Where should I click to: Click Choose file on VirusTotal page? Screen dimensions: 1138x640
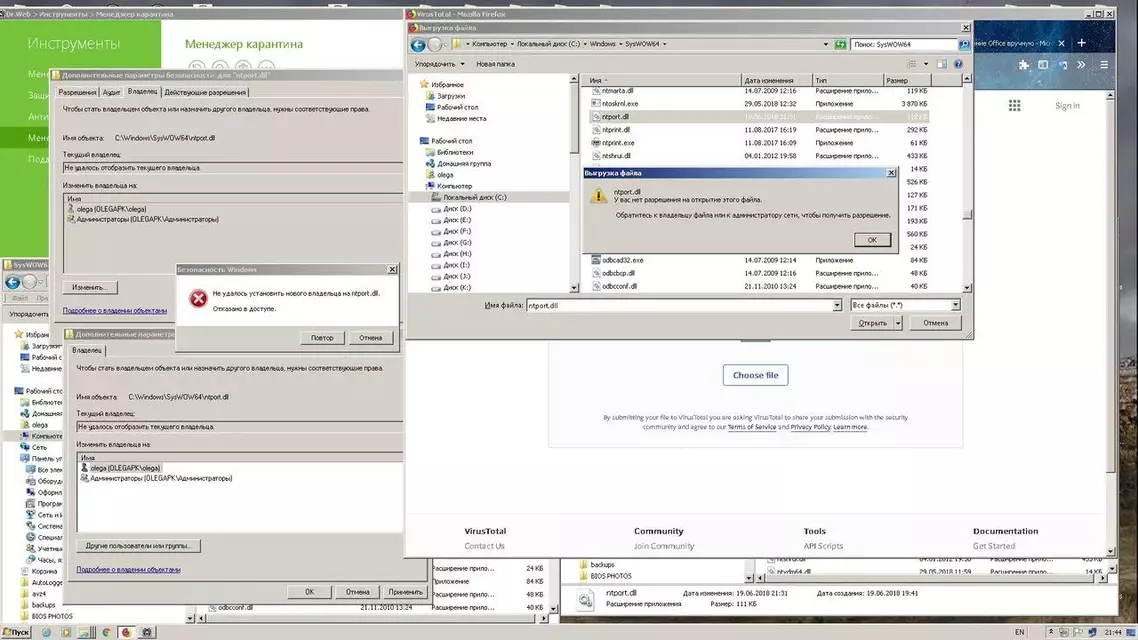pyautogui.click(x=755, y=375)
